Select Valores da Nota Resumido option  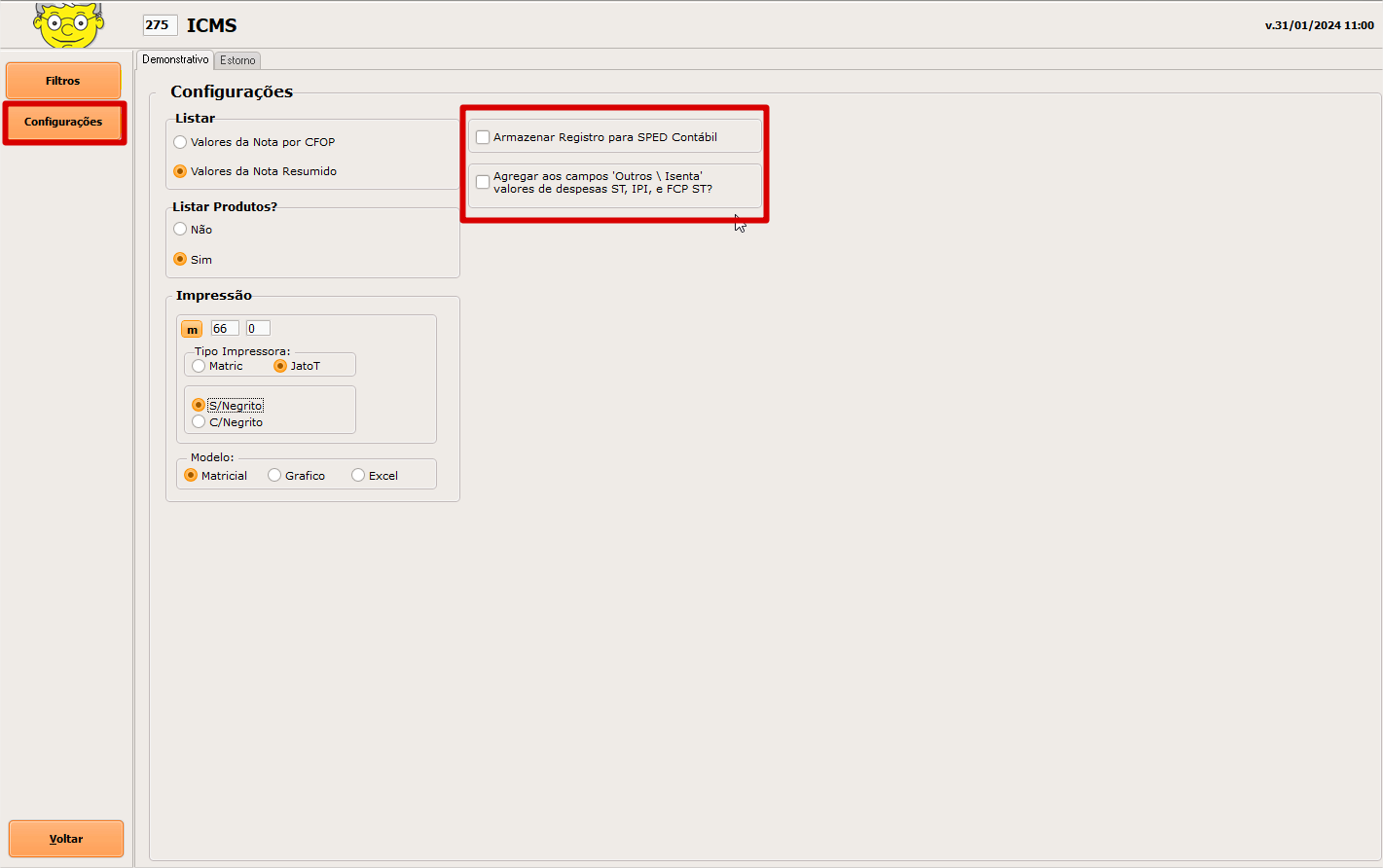[x=180, y=171]
